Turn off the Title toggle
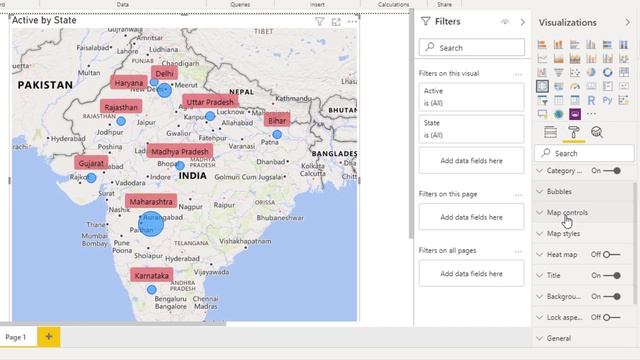Viewport: 640px width, 360px height. point(612,276)
